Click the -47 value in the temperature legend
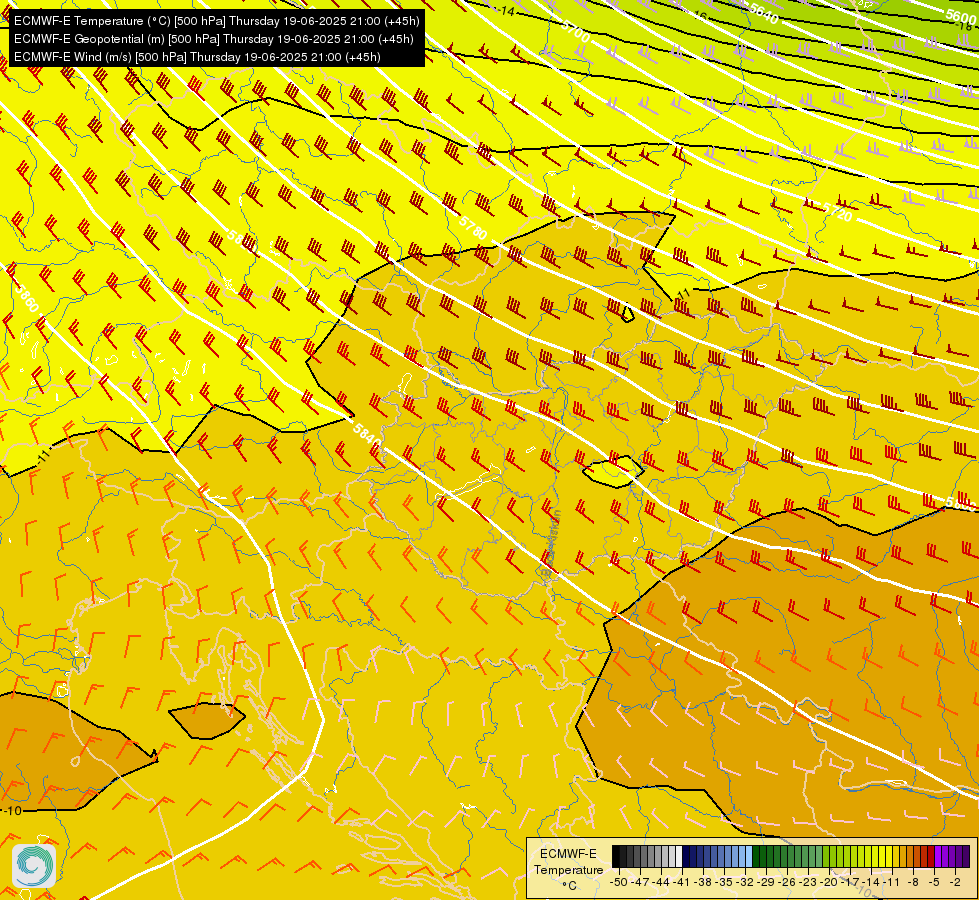Viewport: 979px width, 900px height. click(x=641, y=882)
